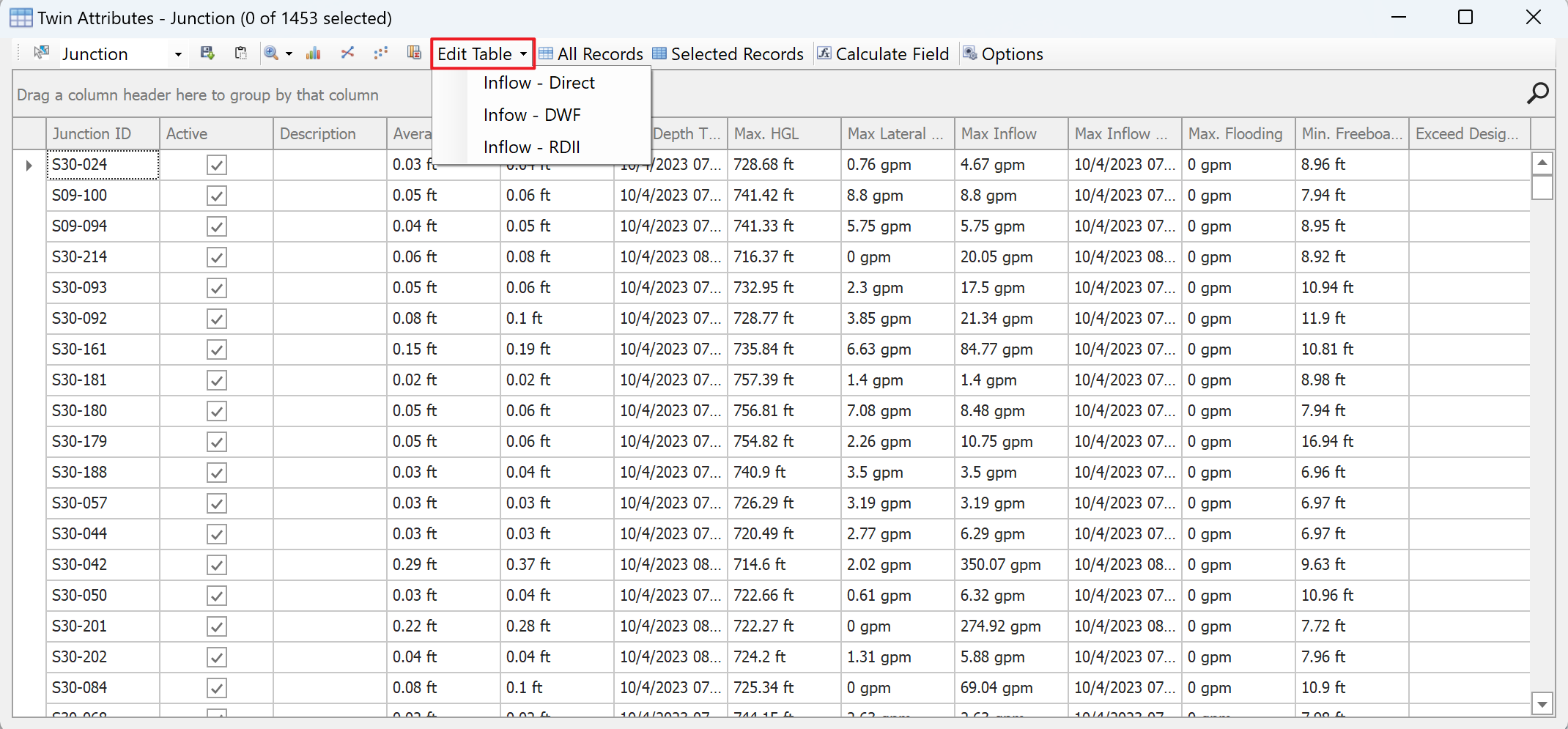The image size is (1568, 729).
Task: Click the bar chart icon
Action: pyautogui.click(x=314, y=53)
